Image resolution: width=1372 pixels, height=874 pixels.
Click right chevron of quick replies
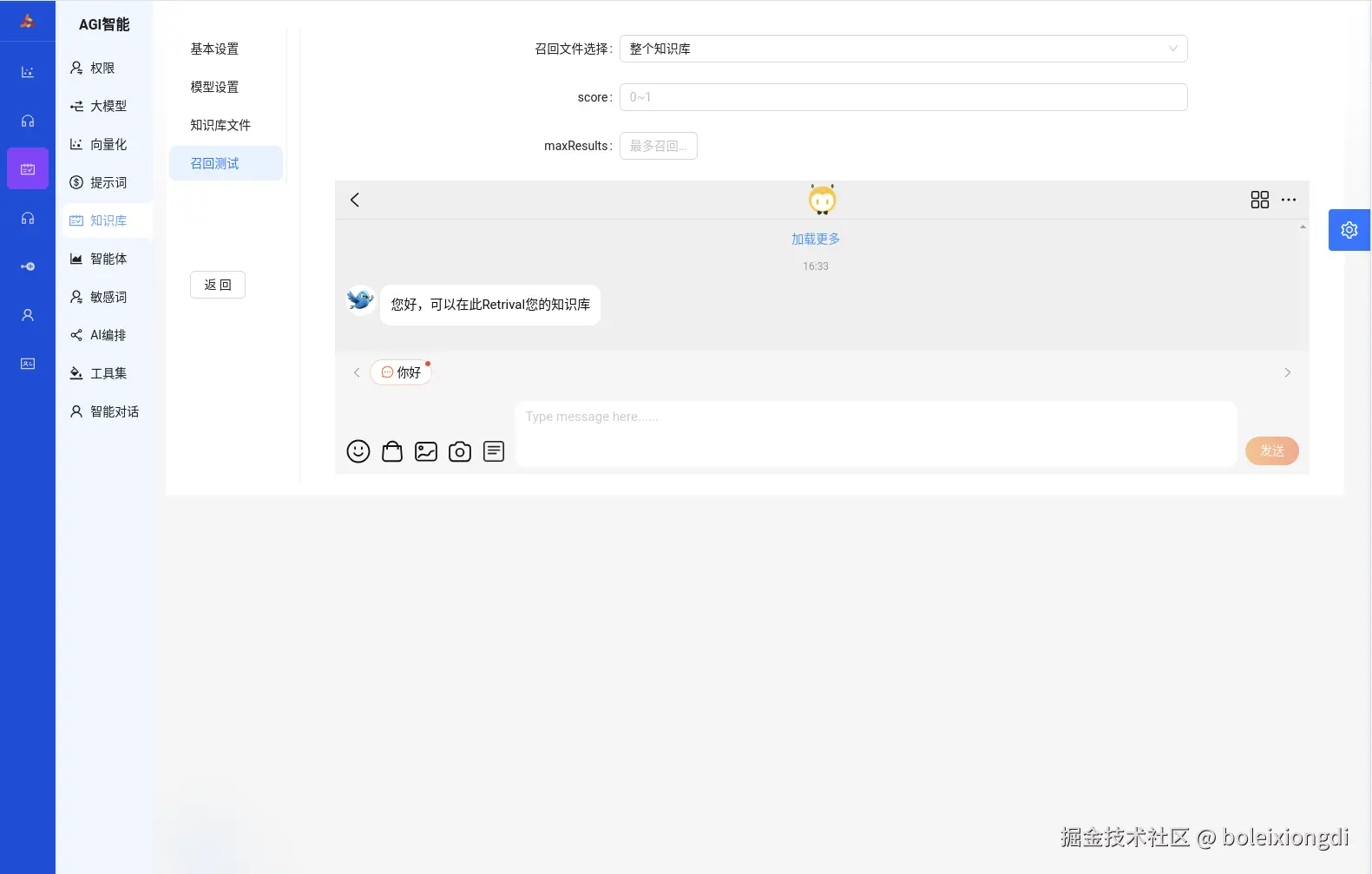(1288, 372)
